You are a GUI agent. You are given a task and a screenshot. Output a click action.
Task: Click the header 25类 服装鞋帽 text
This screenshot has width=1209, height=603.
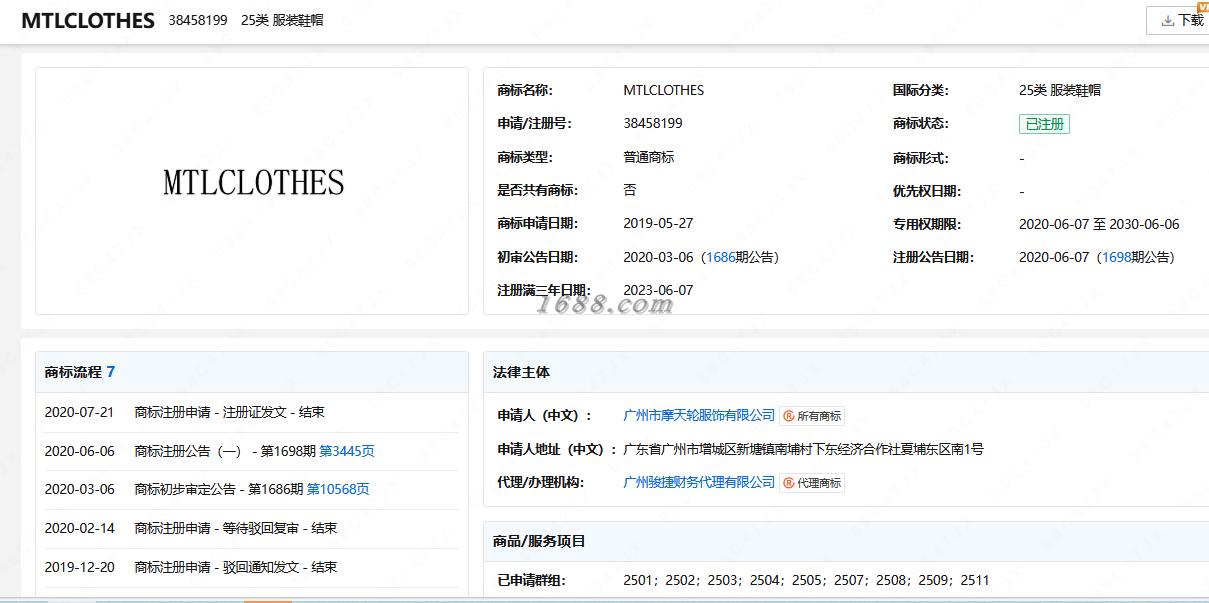click(x=282, y=20)
